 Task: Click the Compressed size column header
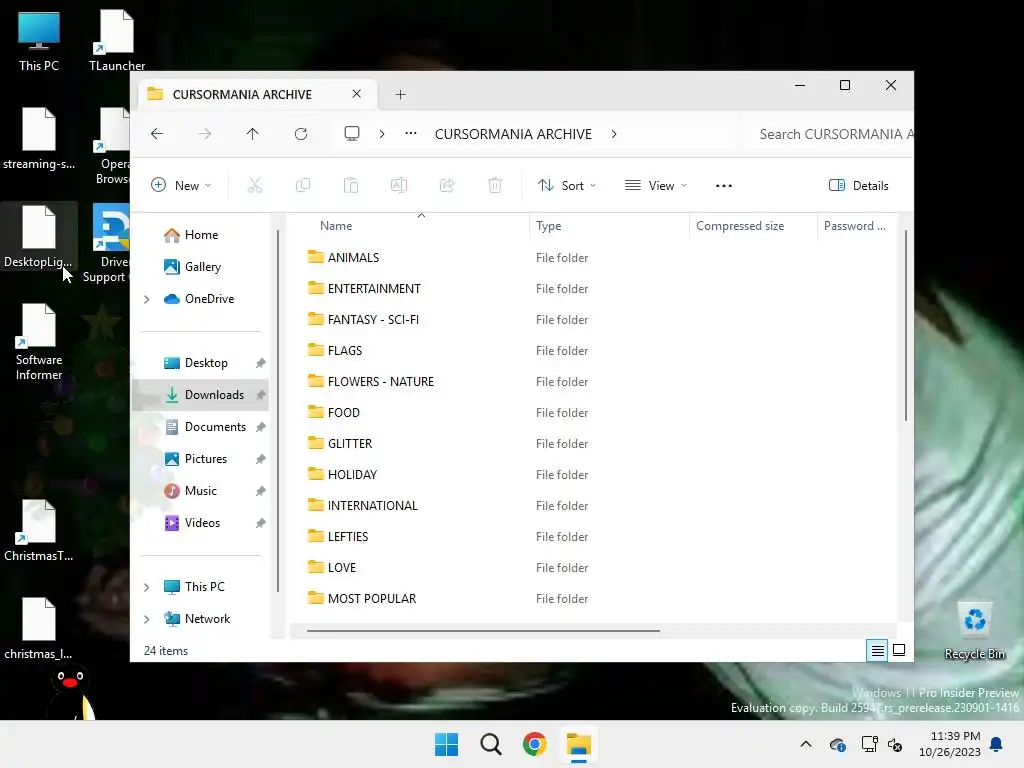pyautogui.click(x=752, y=226)
